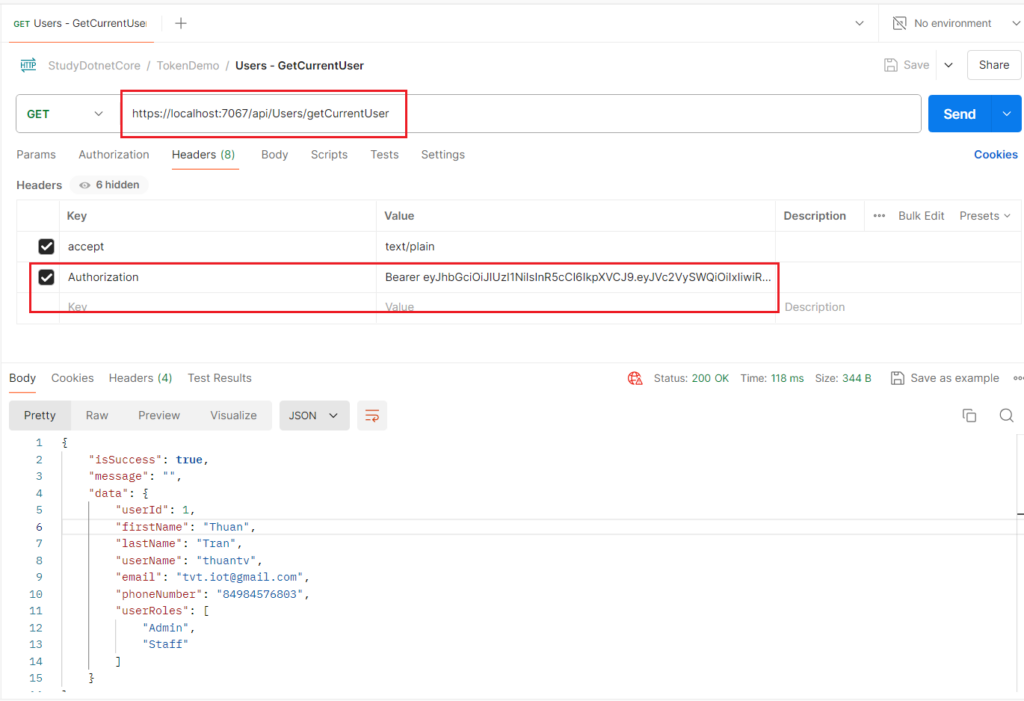This screenshot has width=1024, height=701.
Task: Click the Send button
Action: 959,114
